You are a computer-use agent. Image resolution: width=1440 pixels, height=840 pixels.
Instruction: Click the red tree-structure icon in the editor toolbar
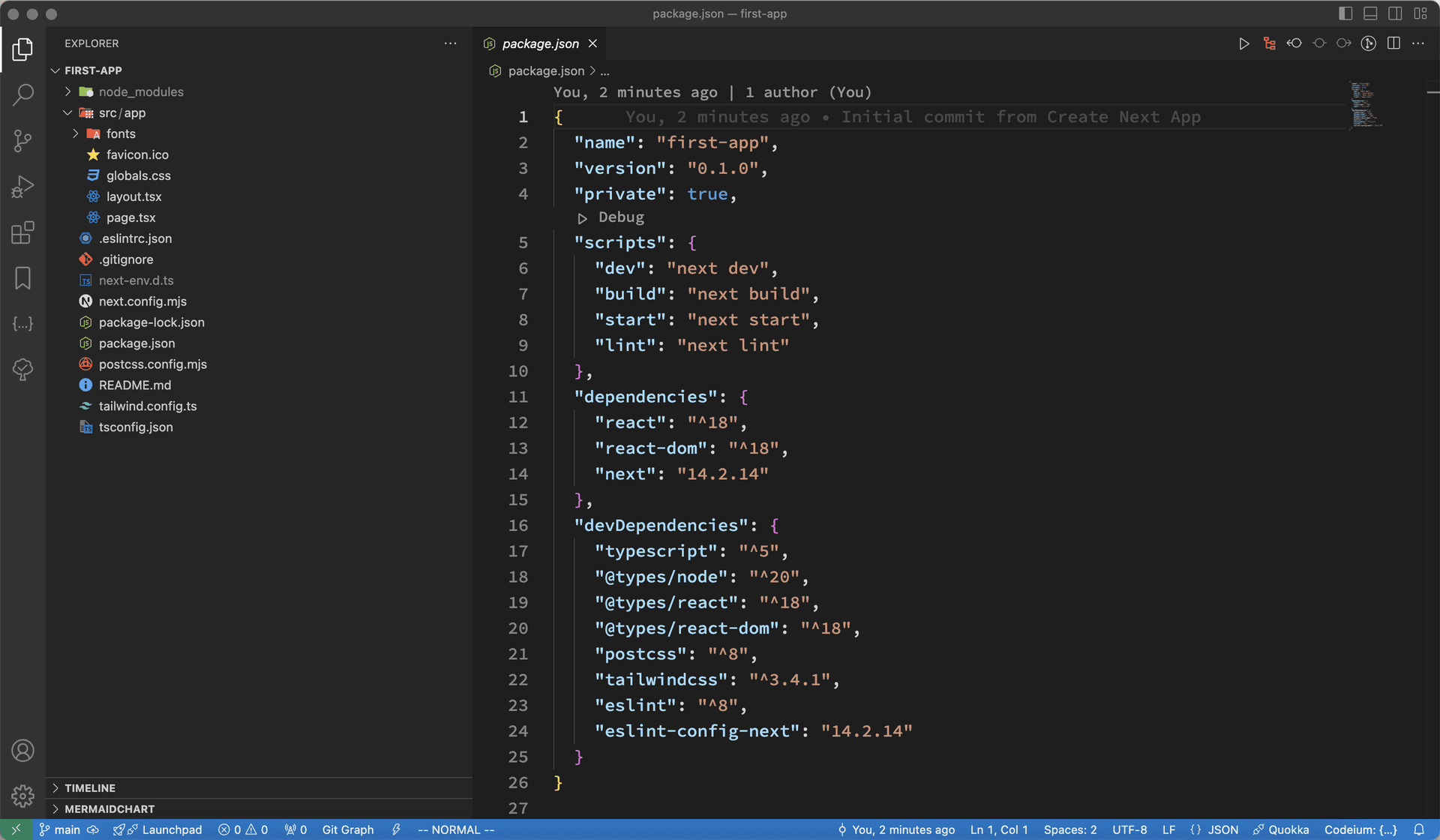point(1269,43)
